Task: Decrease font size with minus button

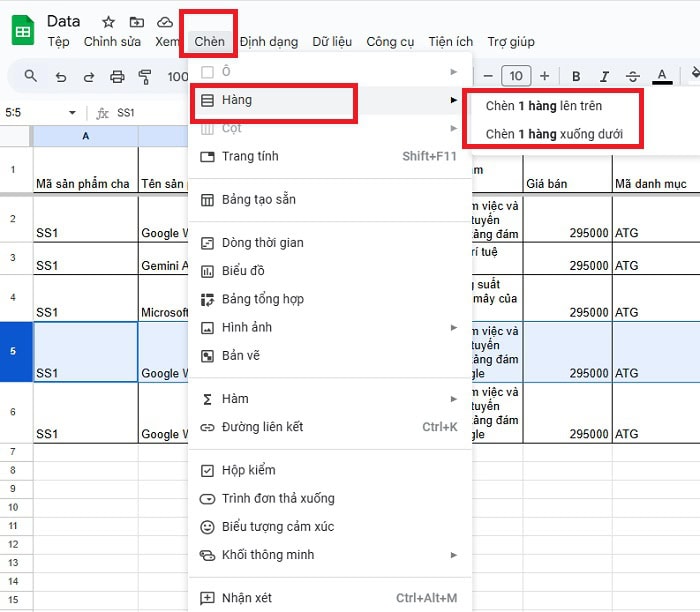Action: (488, 76)
